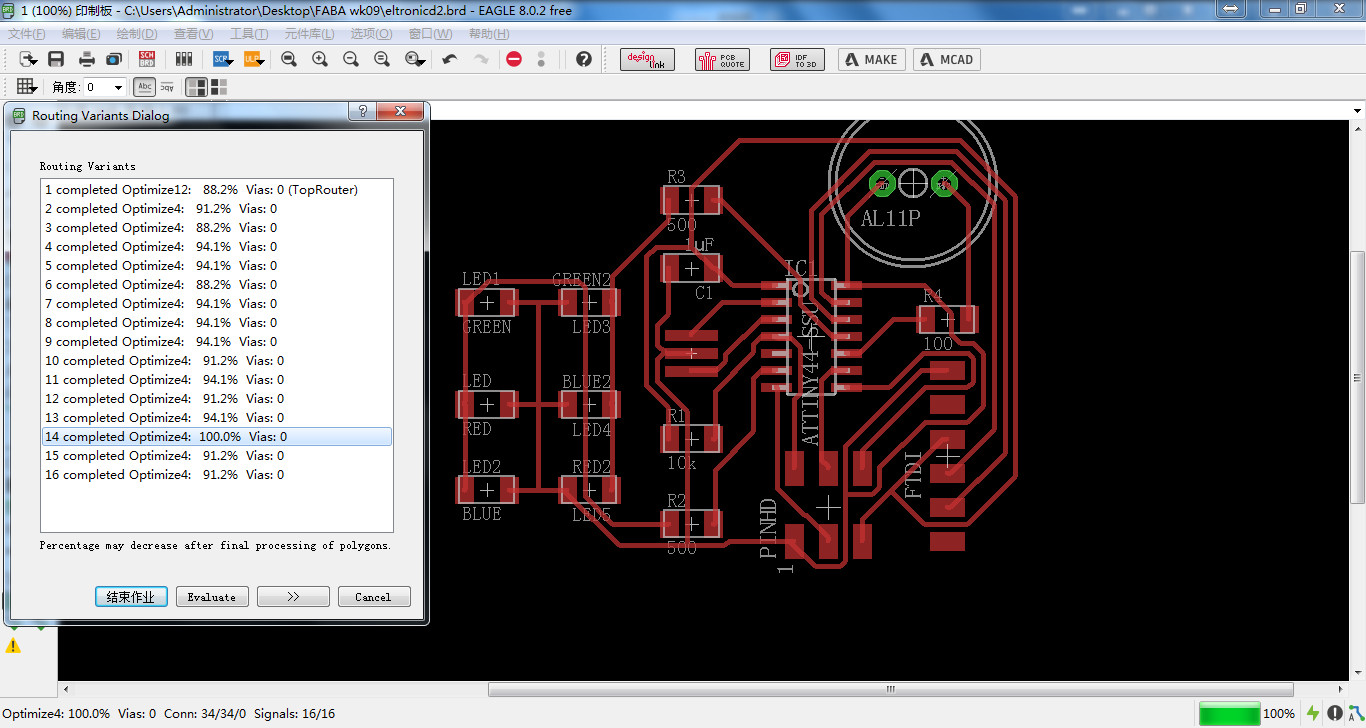Toggle mirrored text orientation button

click(x=166, y=87)
